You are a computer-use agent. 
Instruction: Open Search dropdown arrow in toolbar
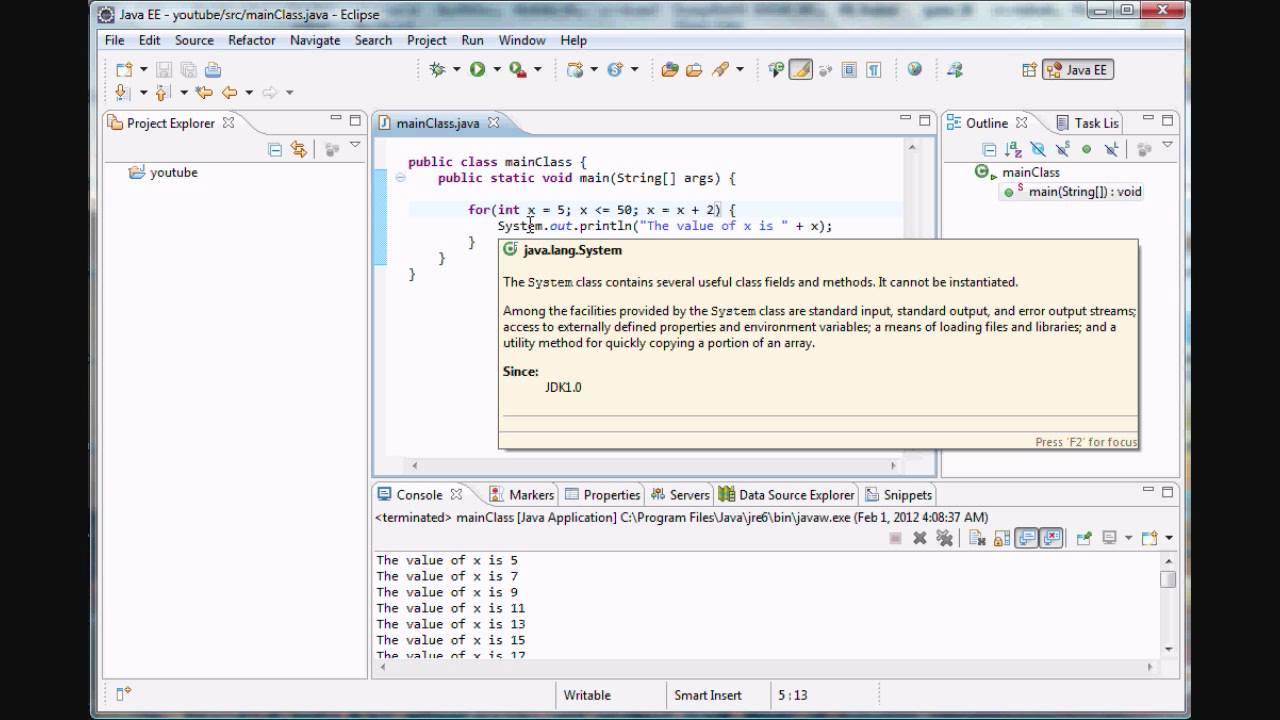[x=740, y=70]
